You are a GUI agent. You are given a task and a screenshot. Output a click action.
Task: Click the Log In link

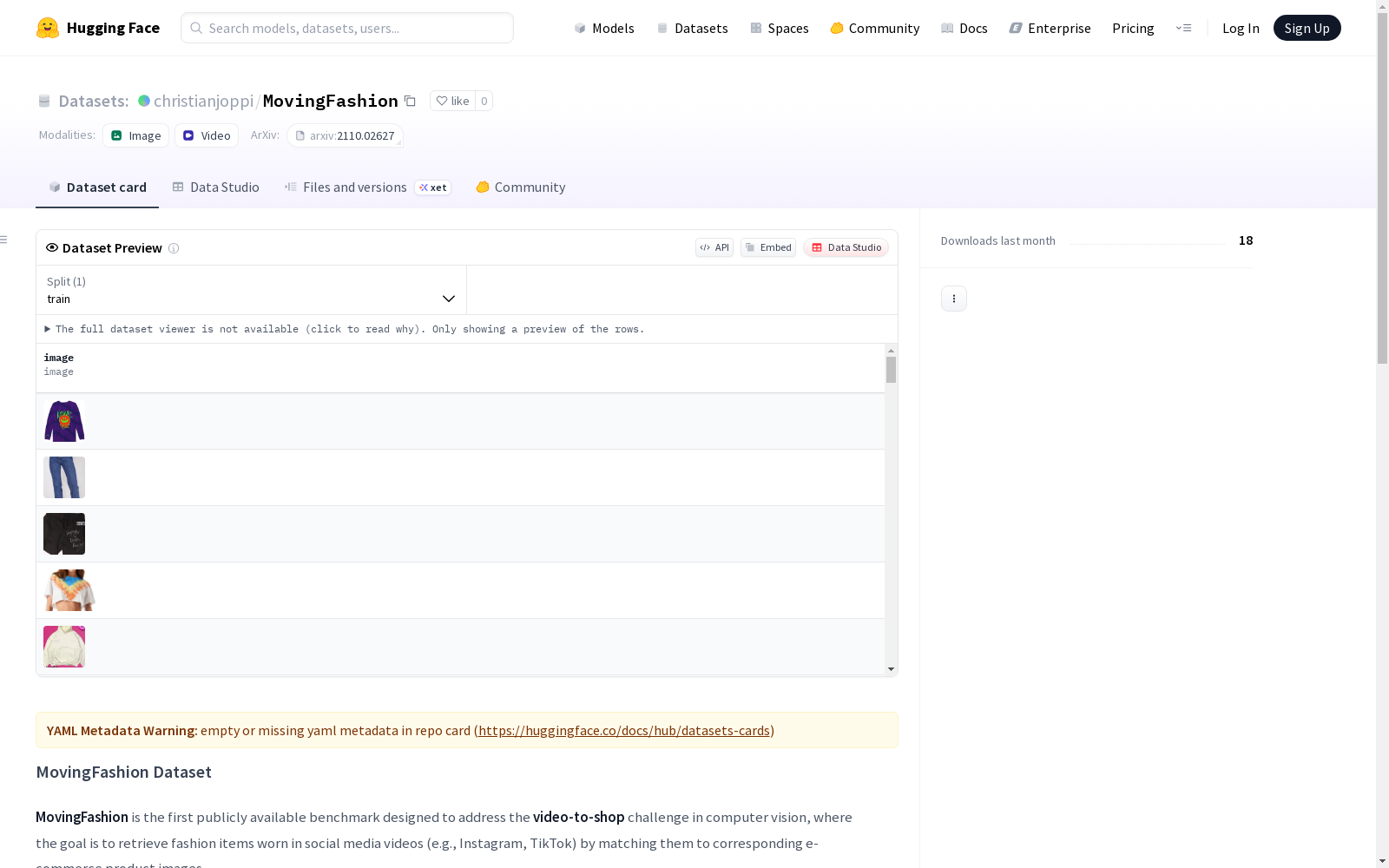pos(1241,28)
